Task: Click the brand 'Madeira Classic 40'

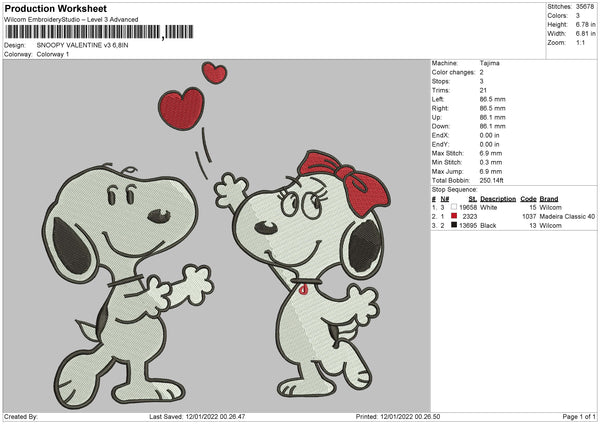Action: [x=567, y=217]
